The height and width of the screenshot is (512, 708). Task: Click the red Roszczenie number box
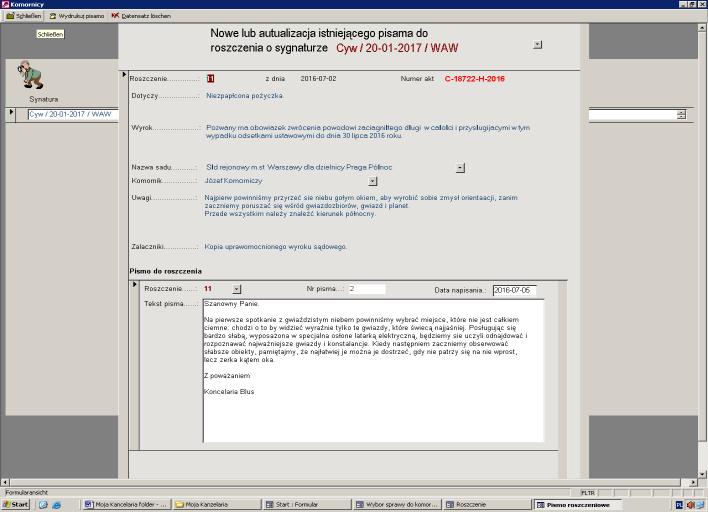click(210, 79)
